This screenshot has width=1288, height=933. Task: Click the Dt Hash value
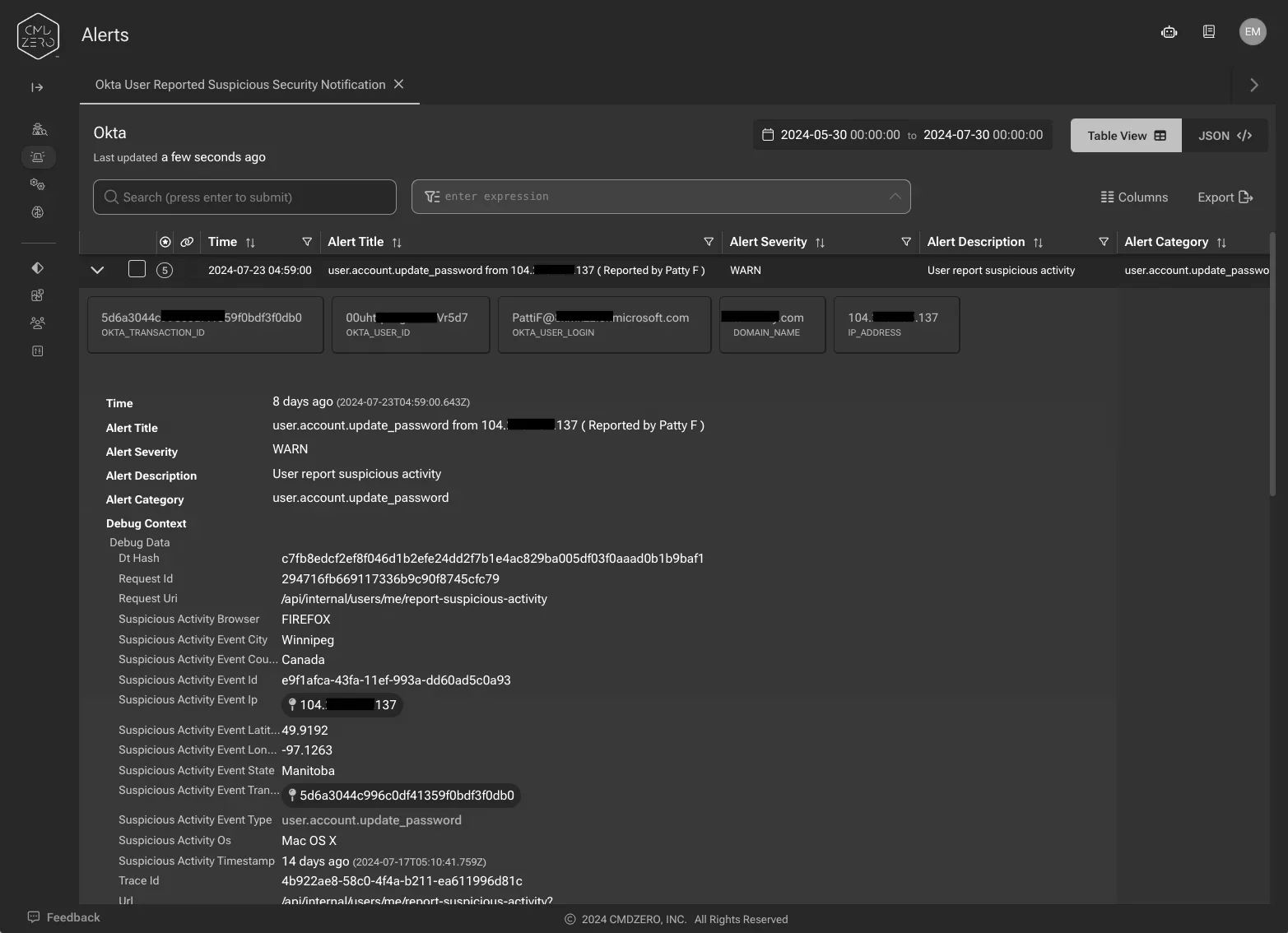492,559
